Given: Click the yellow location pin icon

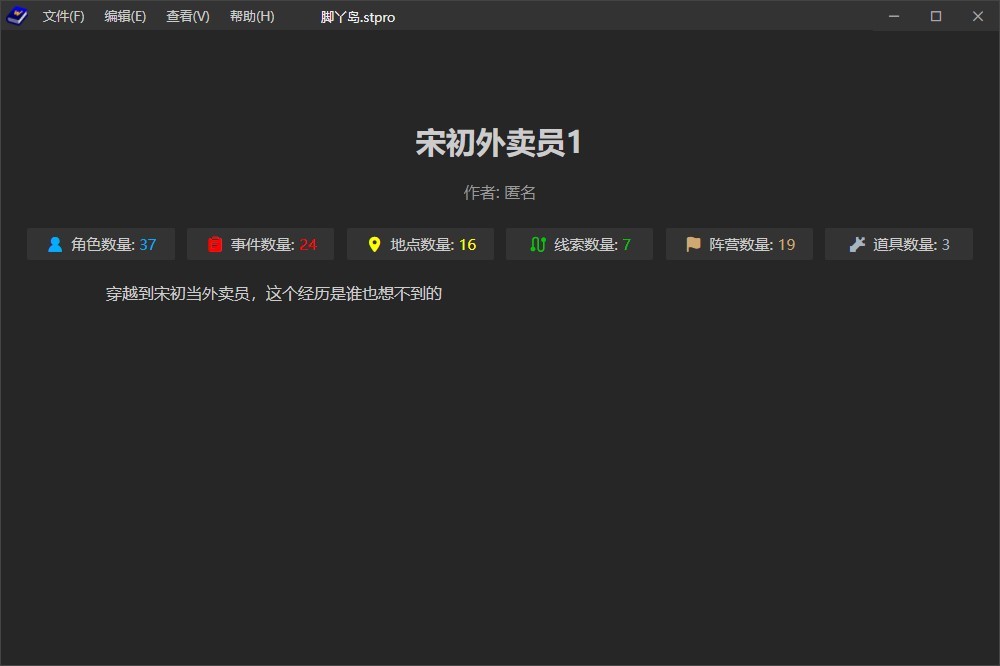Looking at the screenshot, I should (x=375, y=244).
